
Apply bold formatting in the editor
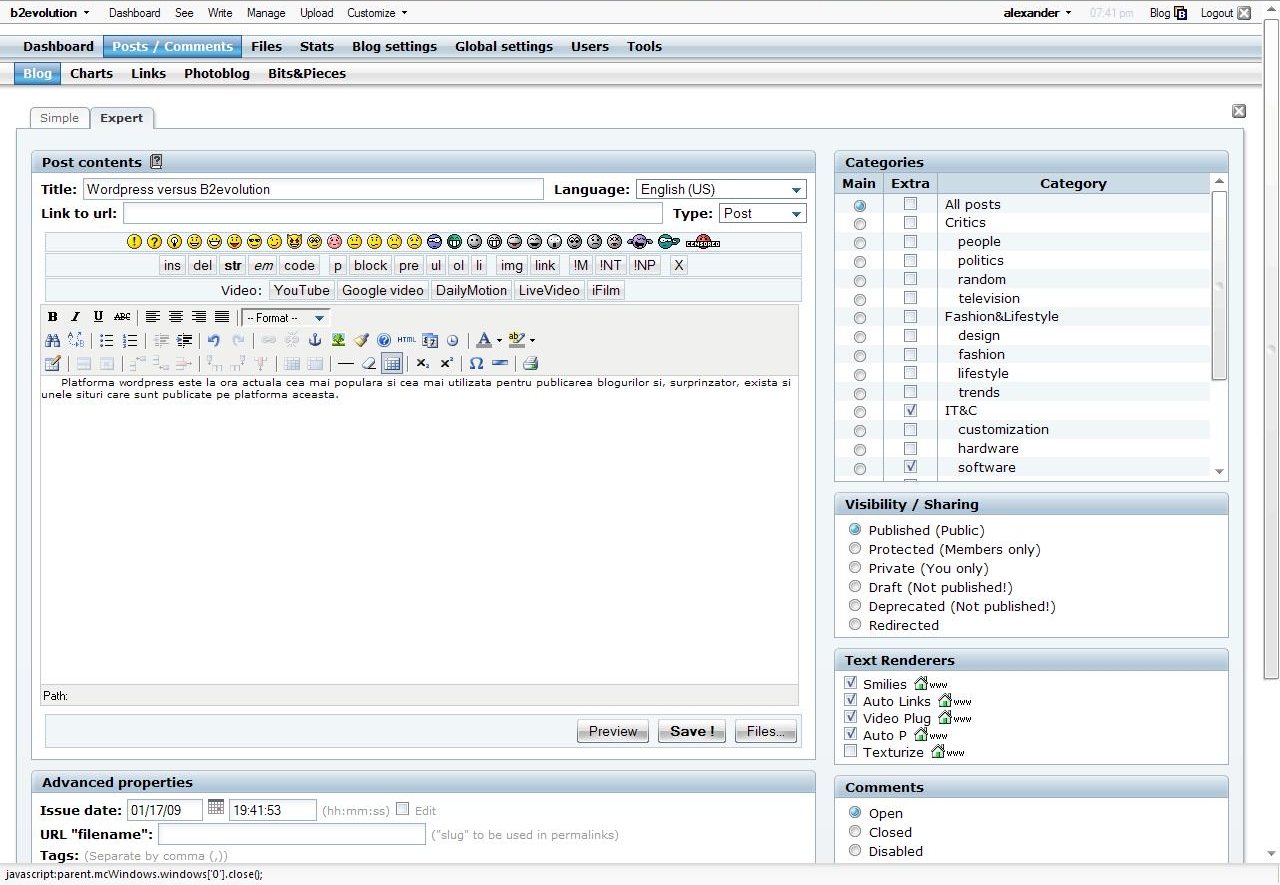pos(53,317)
